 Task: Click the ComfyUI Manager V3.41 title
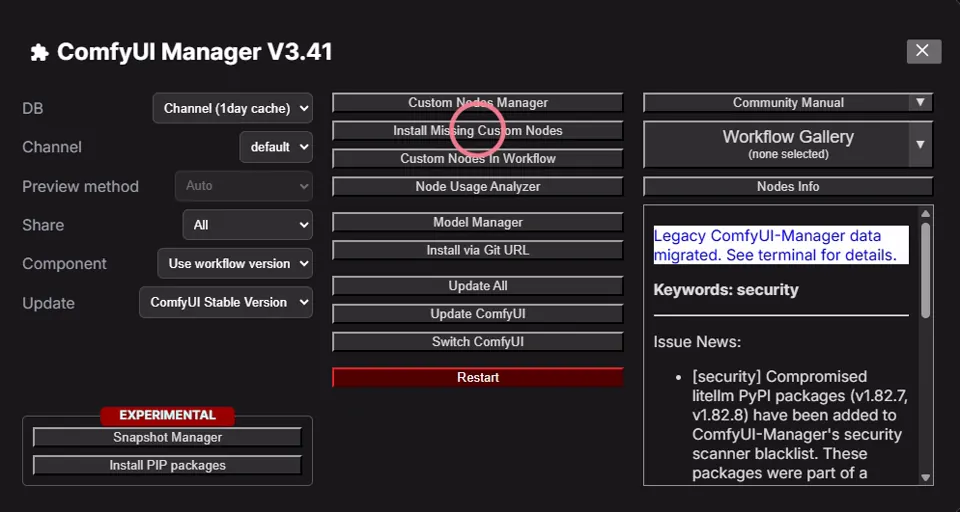tap(195, 52)
